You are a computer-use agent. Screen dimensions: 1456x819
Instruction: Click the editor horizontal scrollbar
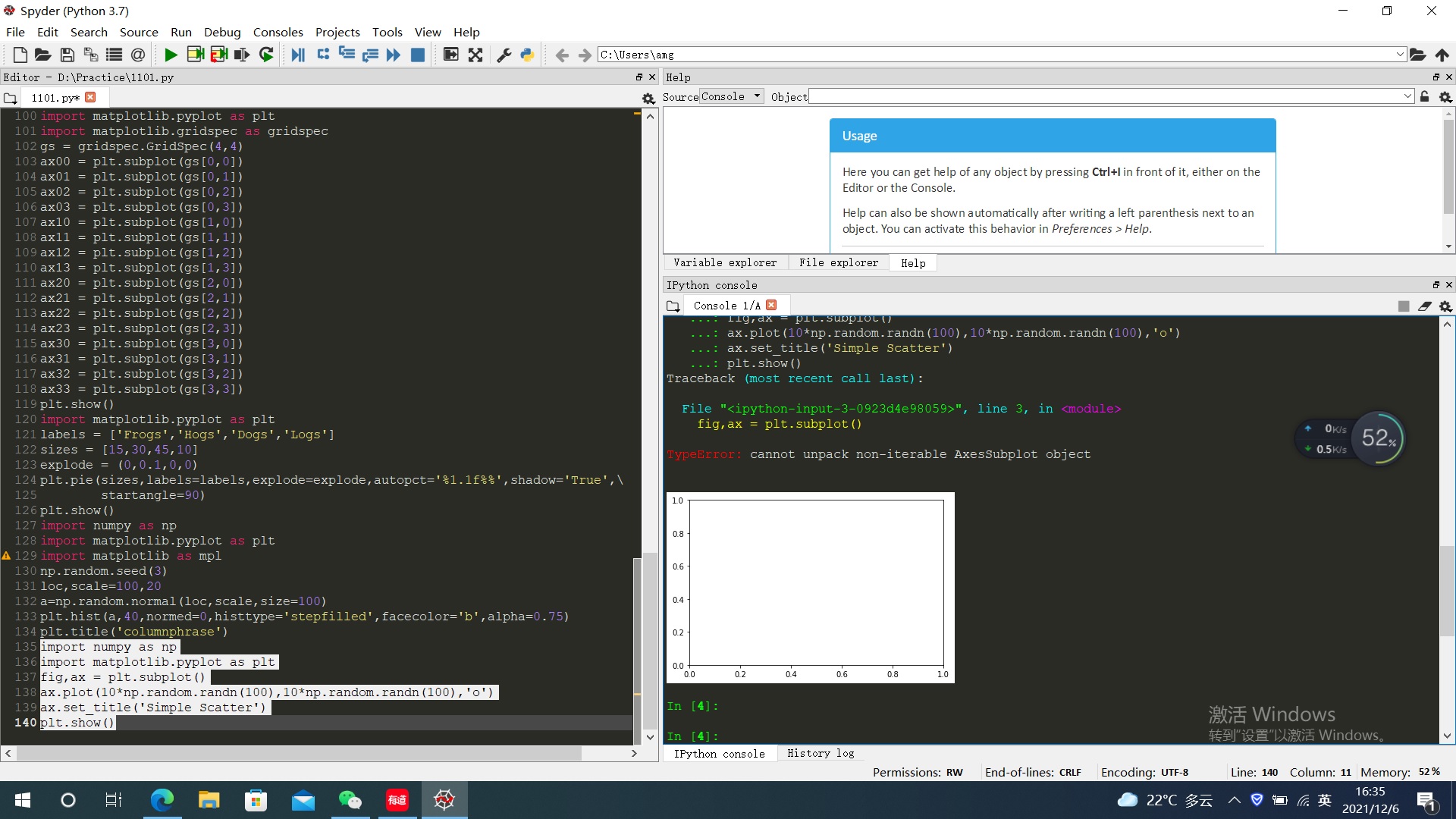[299, 753]
